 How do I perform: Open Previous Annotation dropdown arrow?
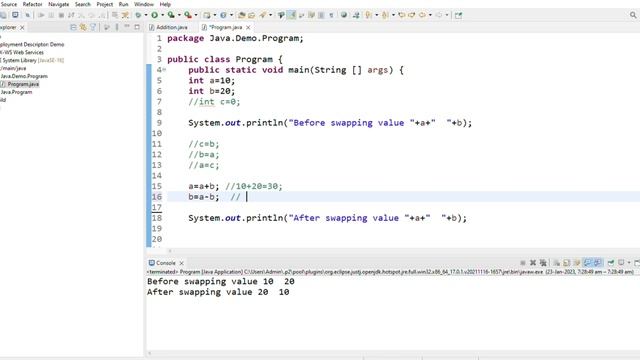[x=393, y=15]
